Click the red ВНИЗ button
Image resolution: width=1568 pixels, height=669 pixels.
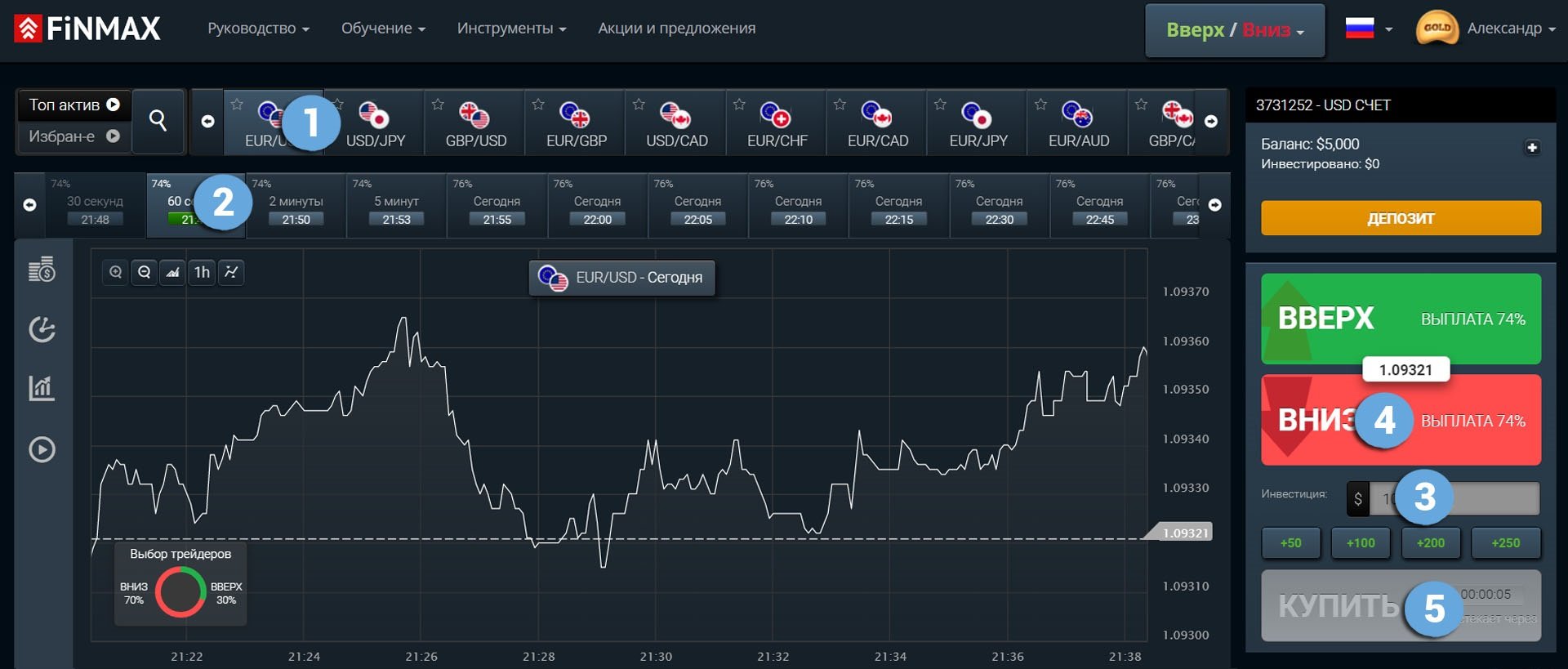pos(1401,420)
